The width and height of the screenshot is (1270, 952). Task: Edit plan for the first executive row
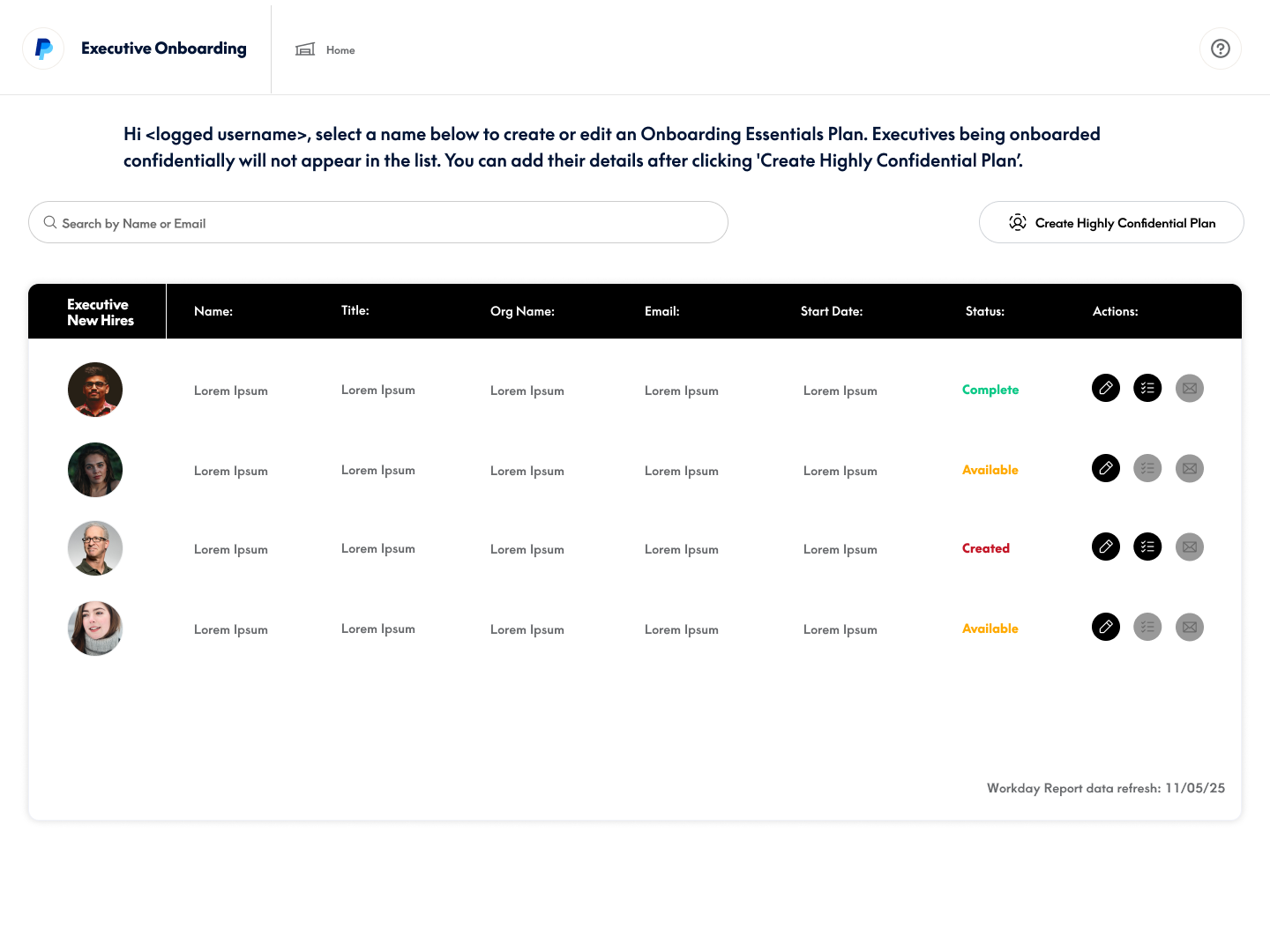1106,388
